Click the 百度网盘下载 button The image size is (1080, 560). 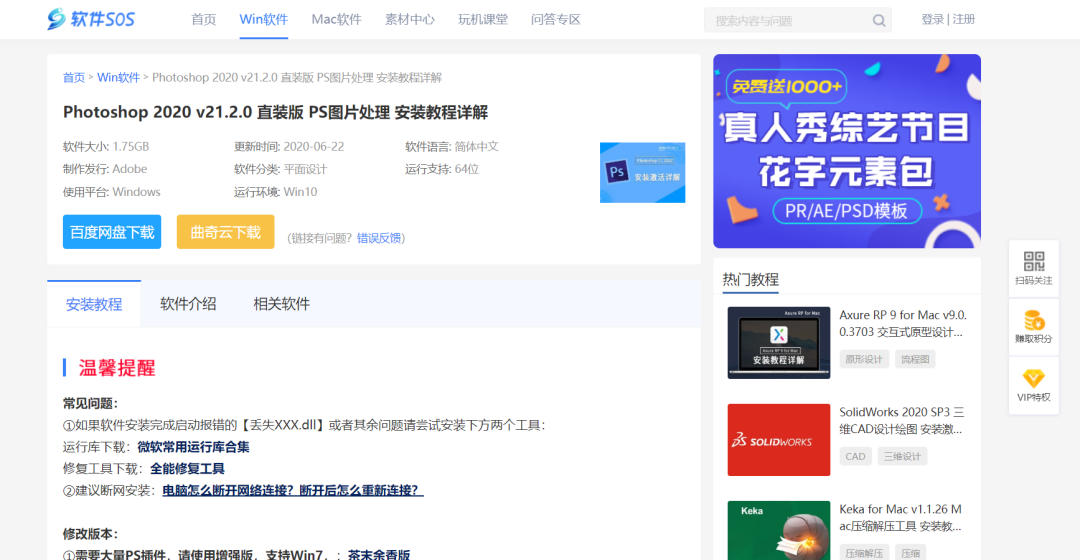coord(112,232)
